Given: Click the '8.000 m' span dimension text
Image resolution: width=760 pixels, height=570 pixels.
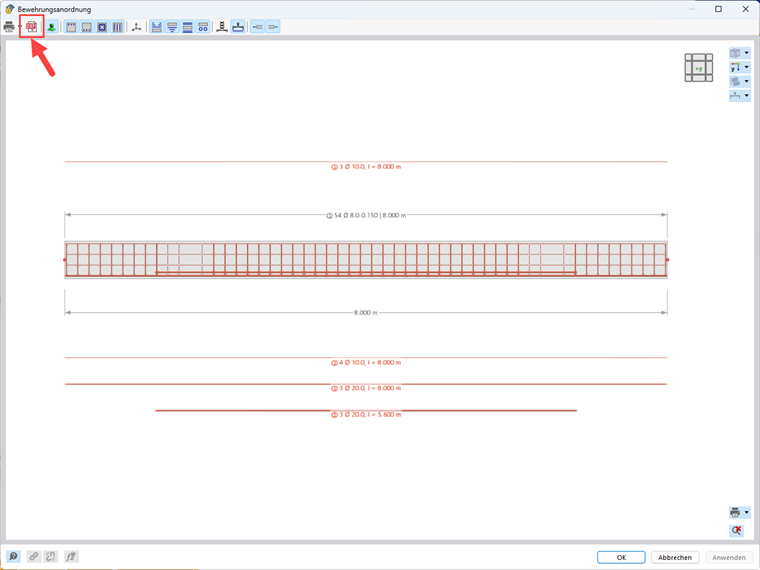Looking at the screenshot, I should point(365,313).
